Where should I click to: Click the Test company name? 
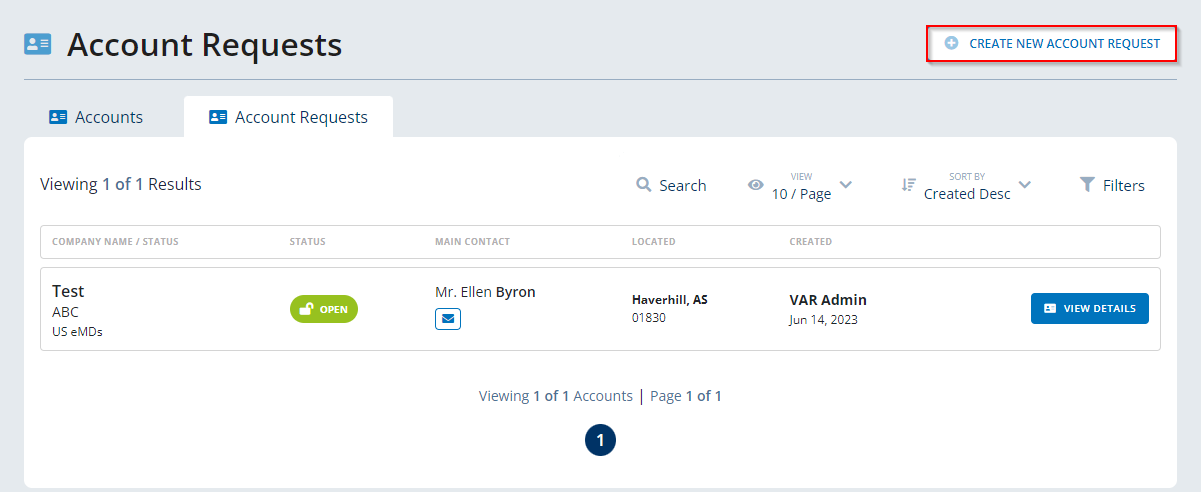point(68,291)
